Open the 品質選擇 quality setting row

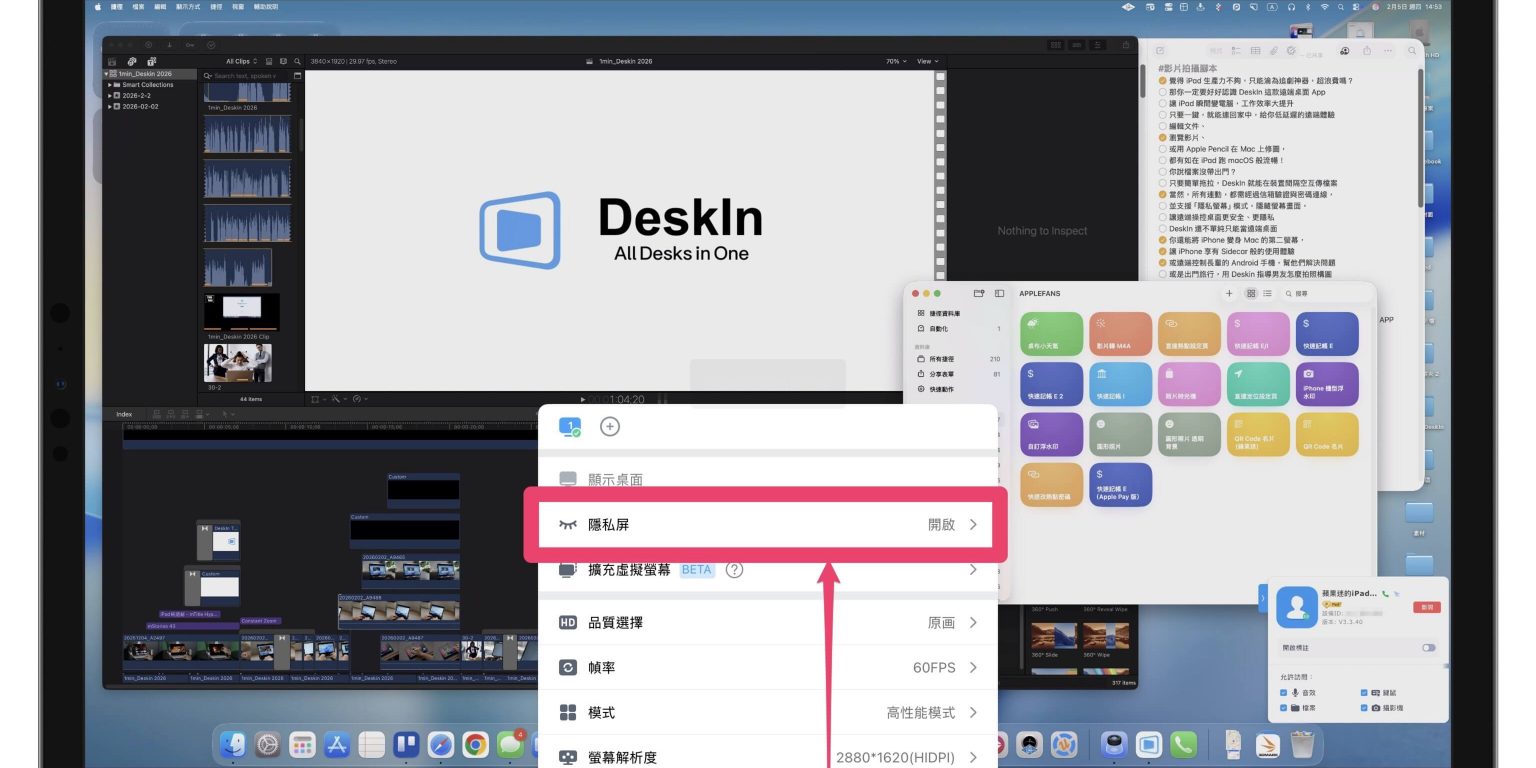point(767,623)
